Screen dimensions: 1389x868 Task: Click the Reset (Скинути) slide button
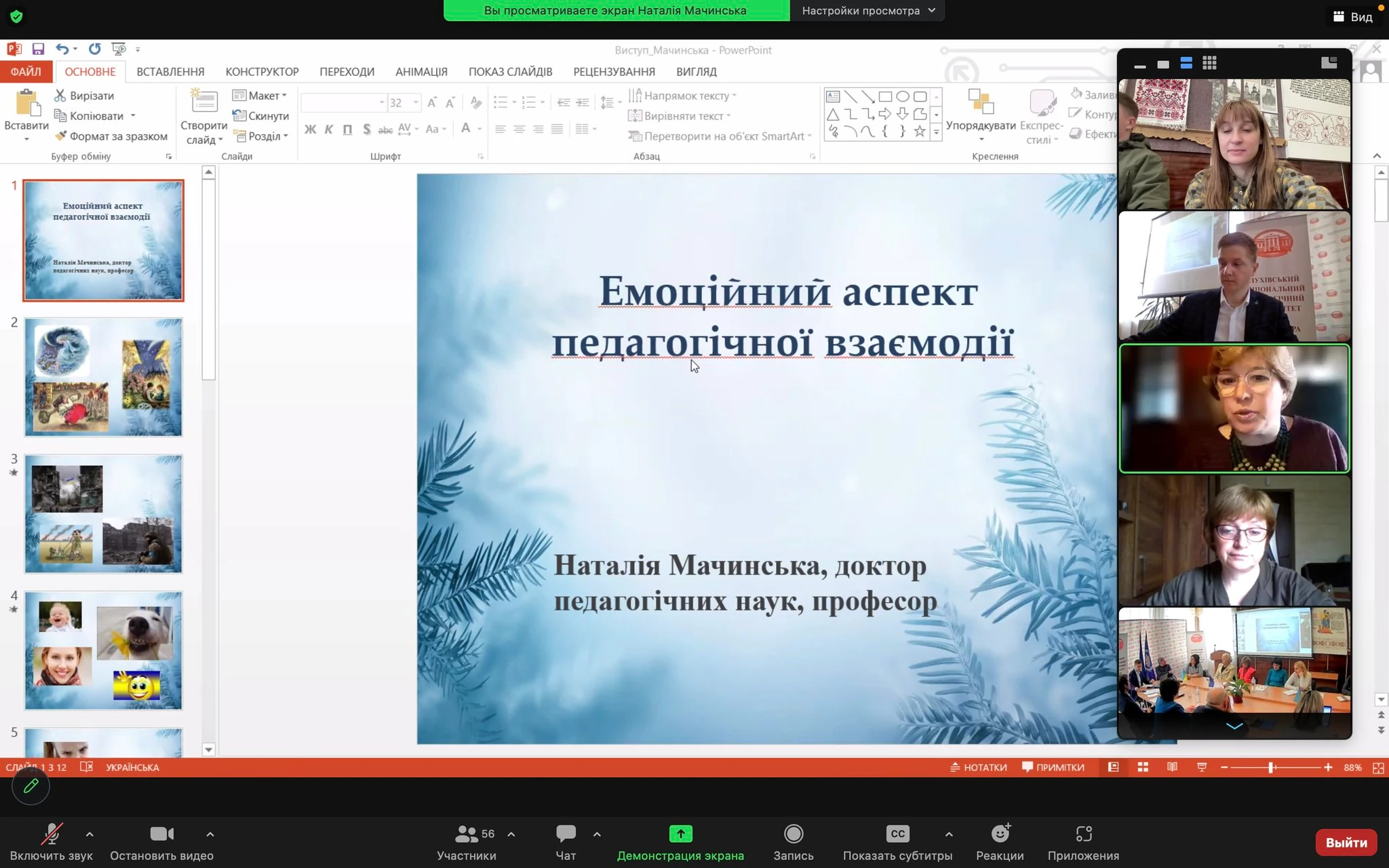pyautogui.click(x=261, y=116)
